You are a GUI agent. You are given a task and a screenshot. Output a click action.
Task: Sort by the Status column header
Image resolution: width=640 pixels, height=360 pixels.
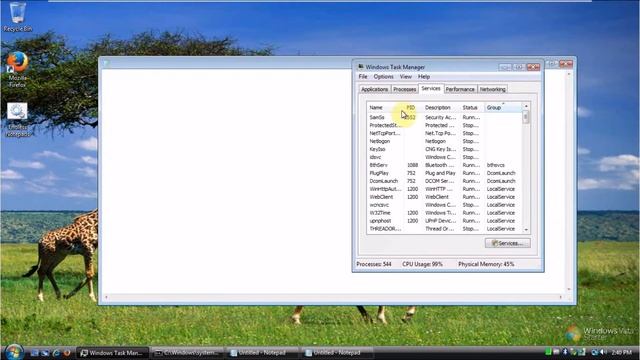coord(472,107)
